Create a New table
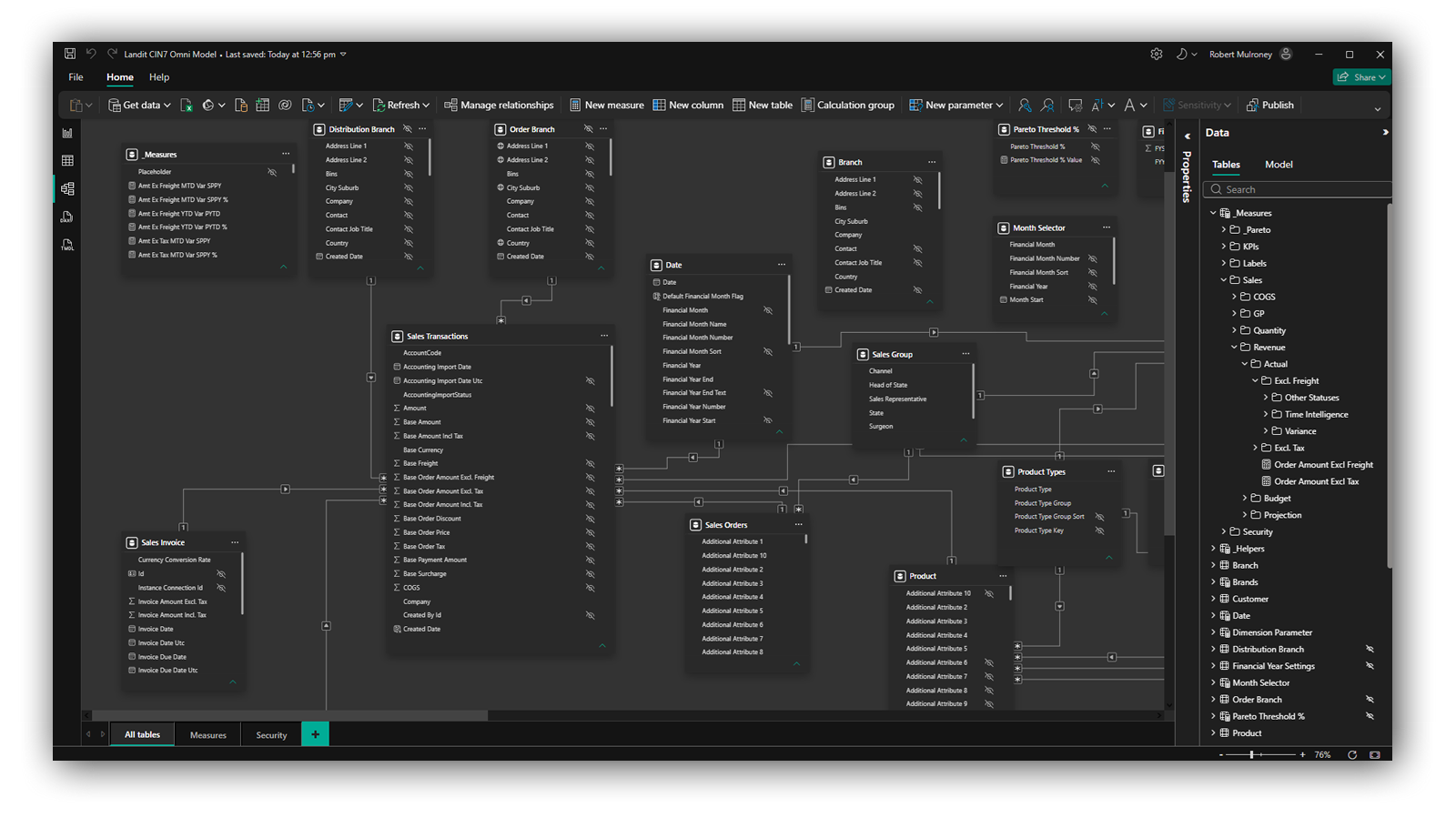Screen dimensions: 1456x818 tap(763, 106)
